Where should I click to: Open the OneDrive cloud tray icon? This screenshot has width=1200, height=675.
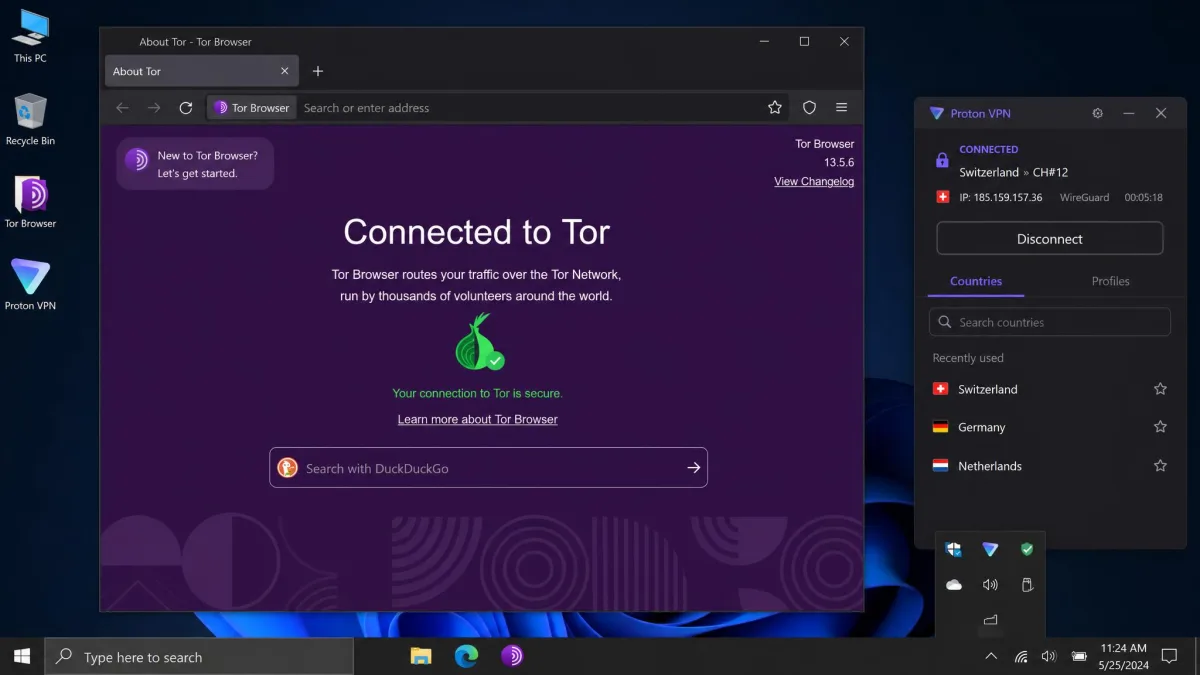[x=954, y=585]
